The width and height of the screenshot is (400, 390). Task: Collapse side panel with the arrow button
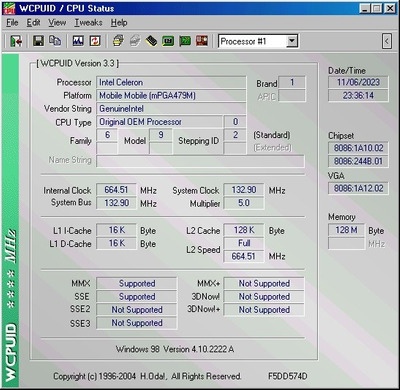pos(387,41)
